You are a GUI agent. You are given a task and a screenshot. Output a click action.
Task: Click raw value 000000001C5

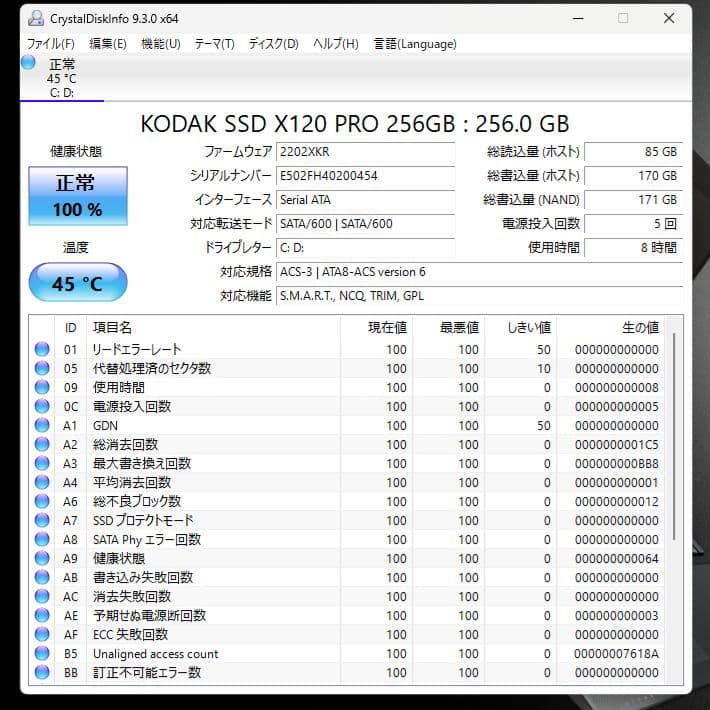(x=616, y=444)
